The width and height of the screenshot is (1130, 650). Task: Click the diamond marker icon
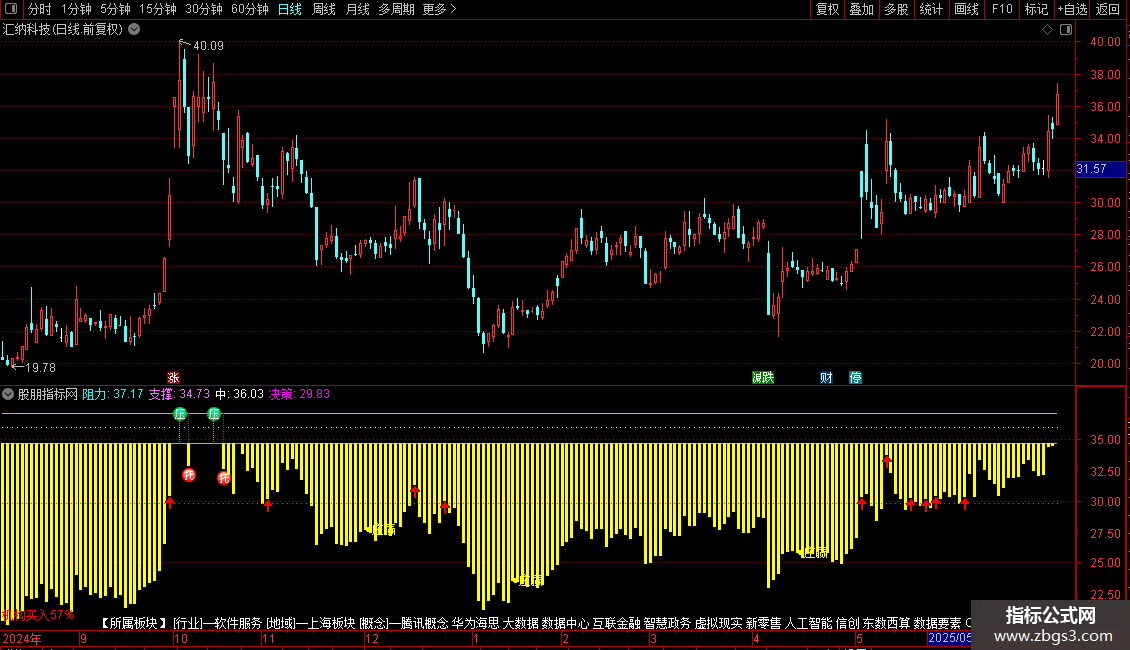(1048, 30)
